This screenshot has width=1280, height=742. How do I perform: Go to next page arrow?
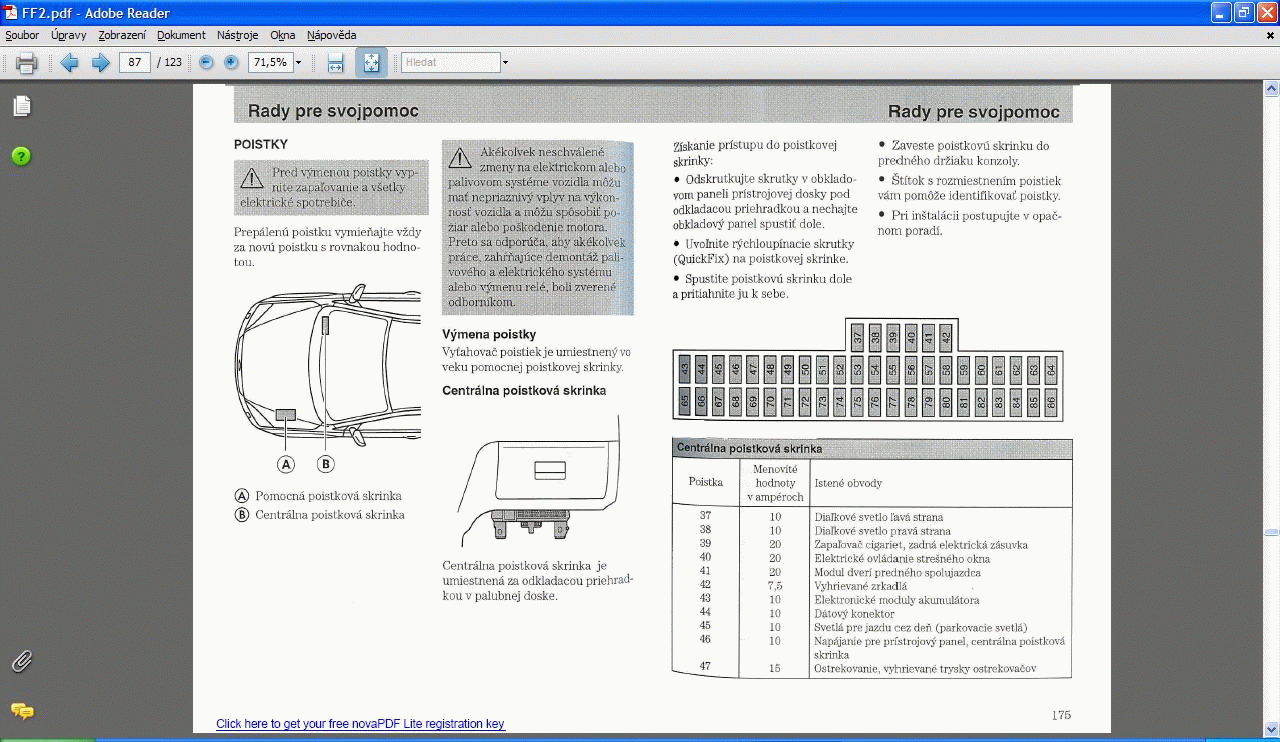coord(100,63)
